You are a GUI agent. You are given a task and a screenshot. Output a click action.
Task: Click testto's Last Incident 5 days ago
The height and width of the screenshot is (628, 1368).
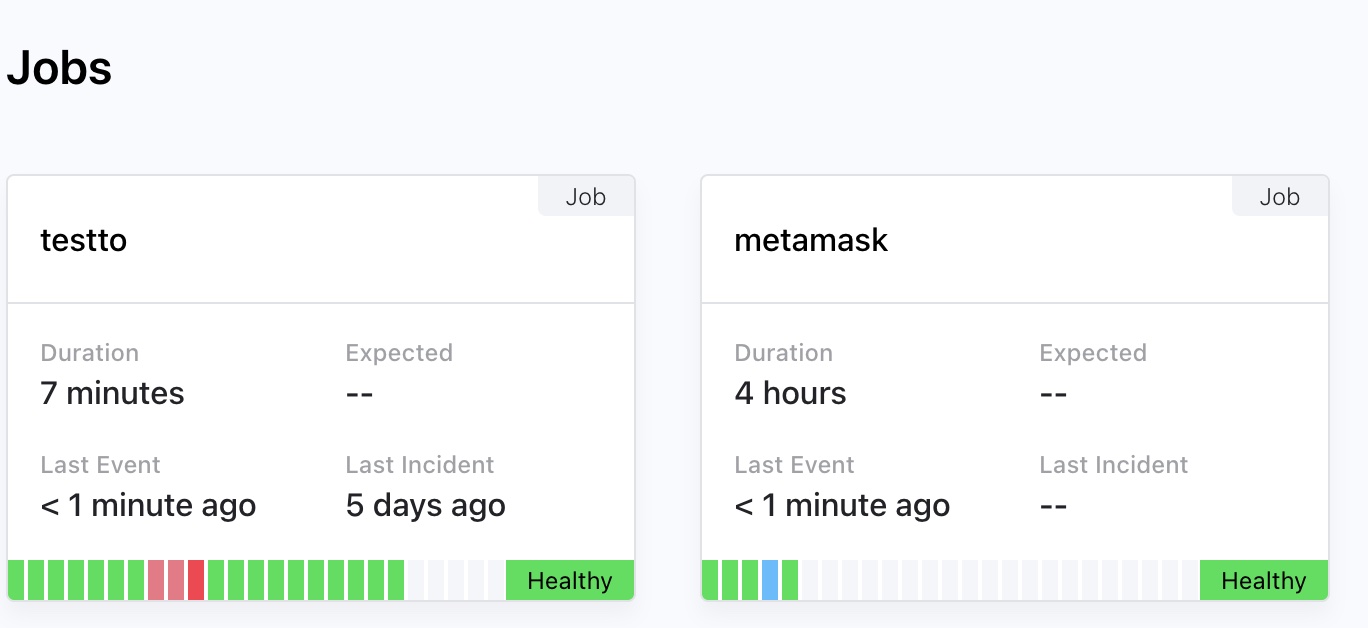coord(426,505)
